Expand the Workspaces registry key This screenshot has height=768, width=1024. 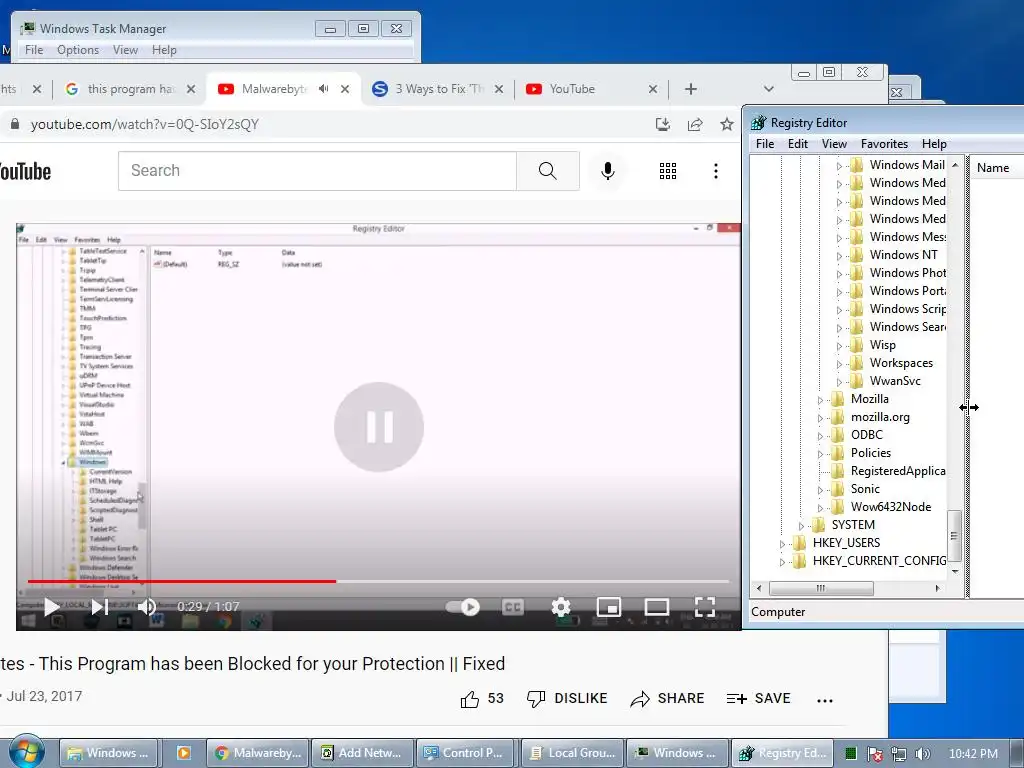[x=839, y=364]
